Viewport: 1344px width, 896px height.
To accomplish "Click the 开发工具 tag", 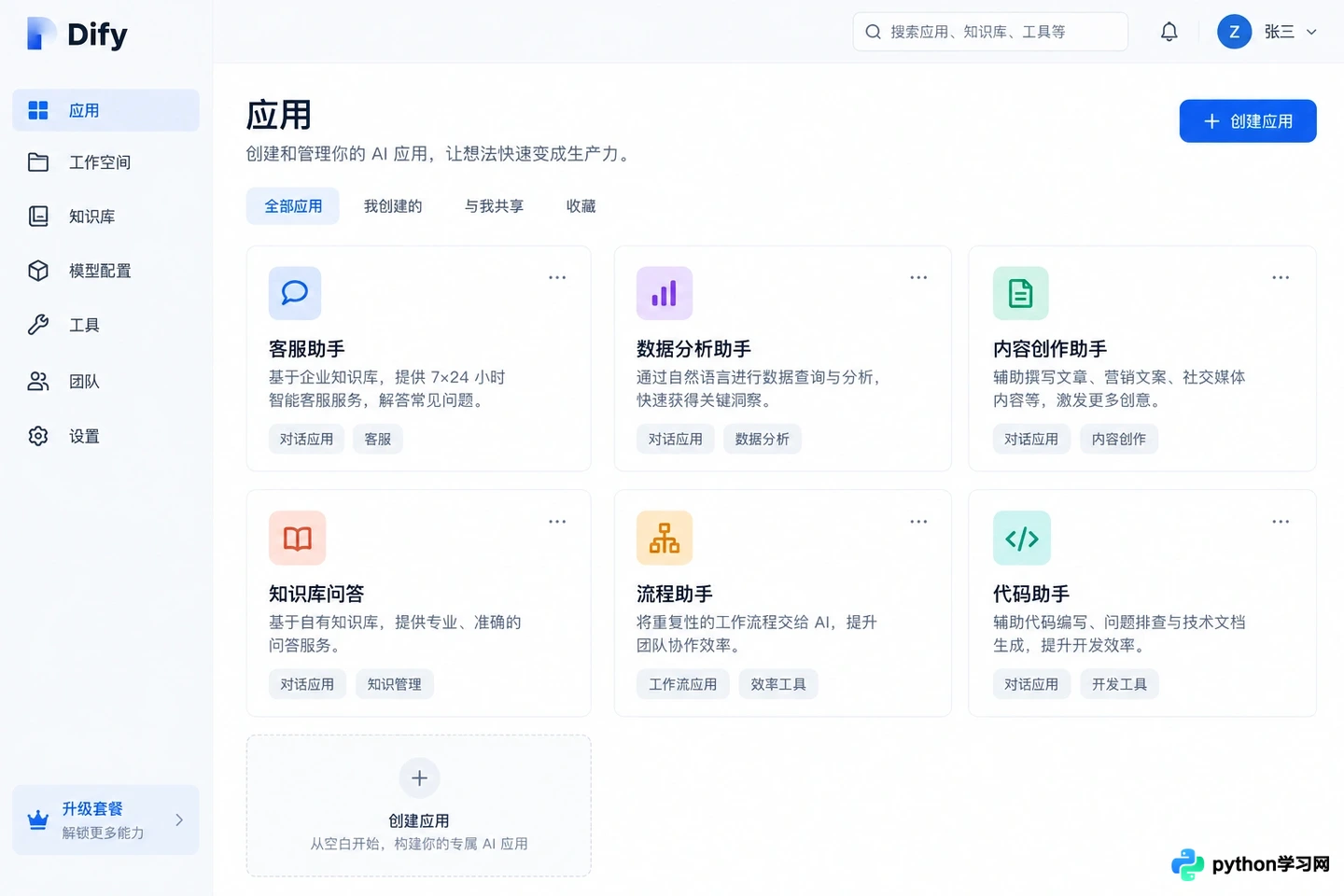I will coord(1119,684).
